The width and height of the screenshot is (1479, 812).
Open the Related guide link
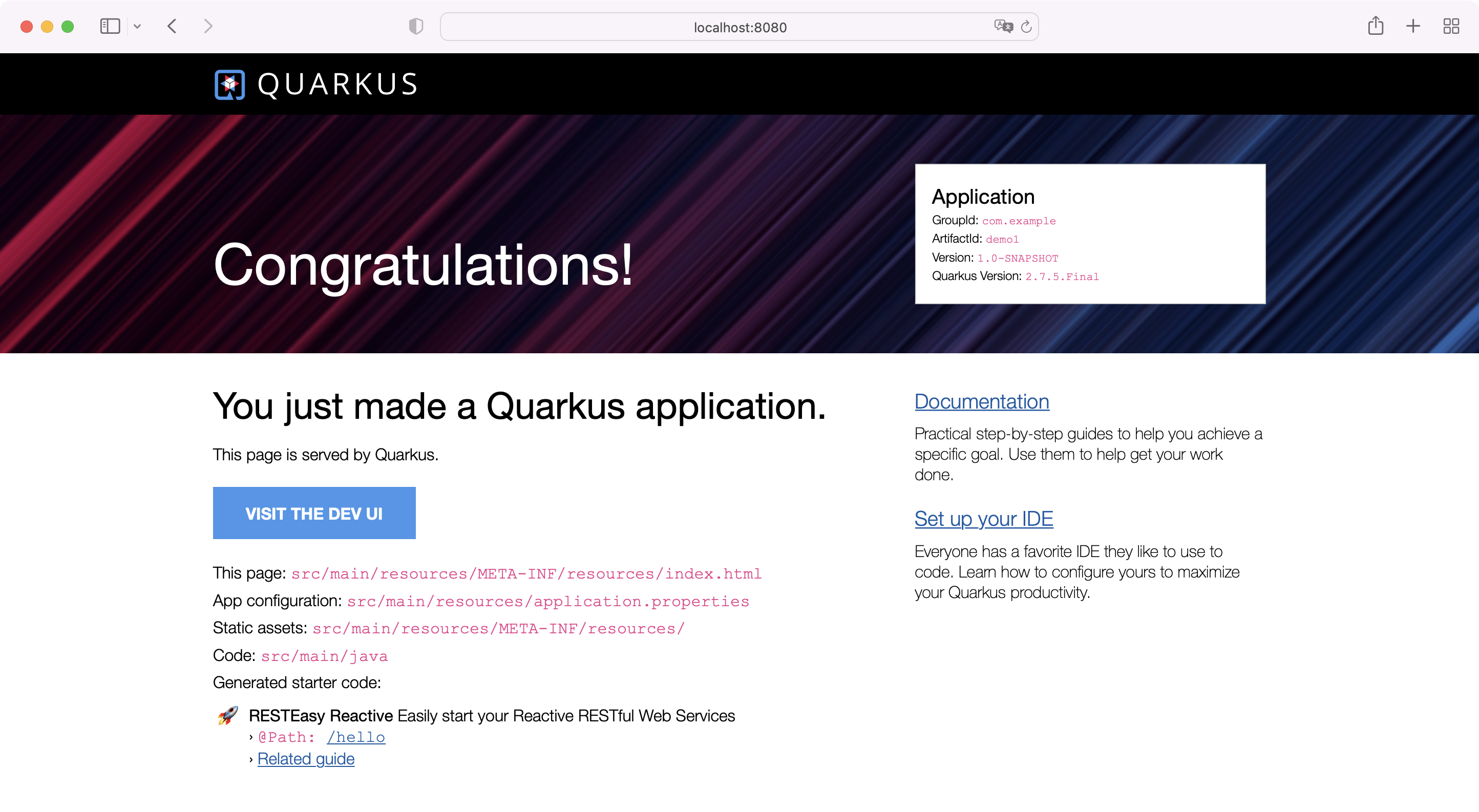pos(306,759)
